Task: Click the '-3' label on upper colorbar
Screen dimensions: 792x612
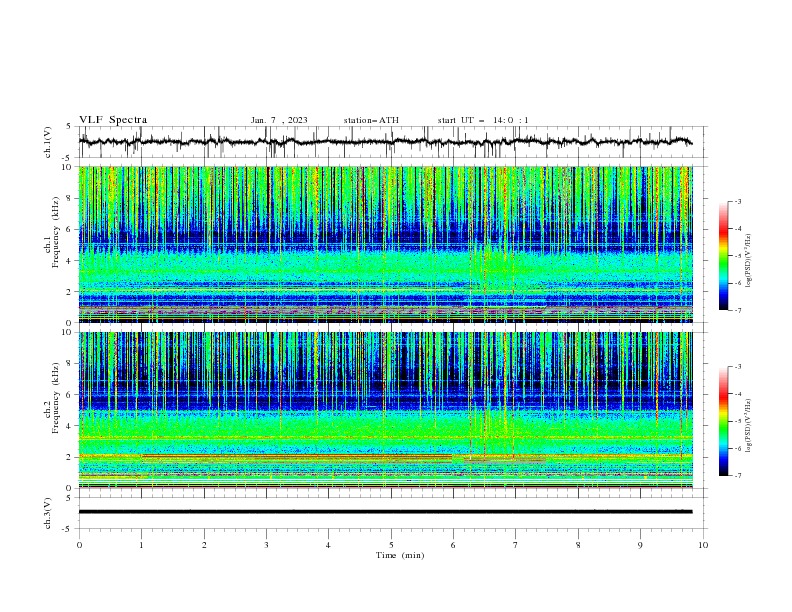Action: click(x=737, y=201)
